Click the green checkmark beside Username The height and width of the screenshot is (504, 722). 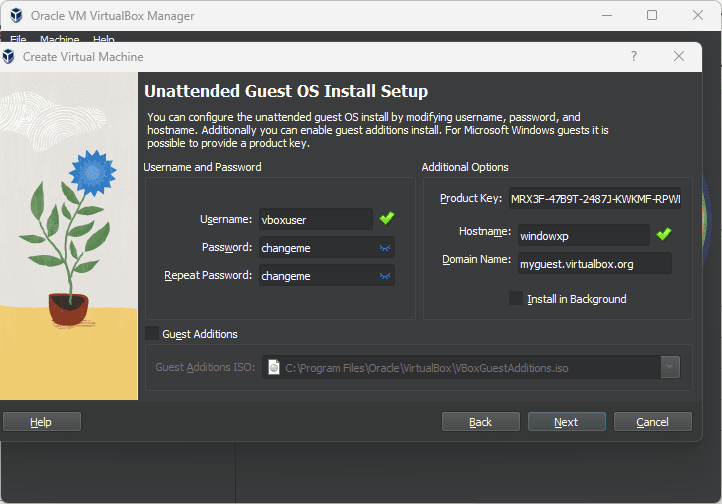[x=387, y=218]
